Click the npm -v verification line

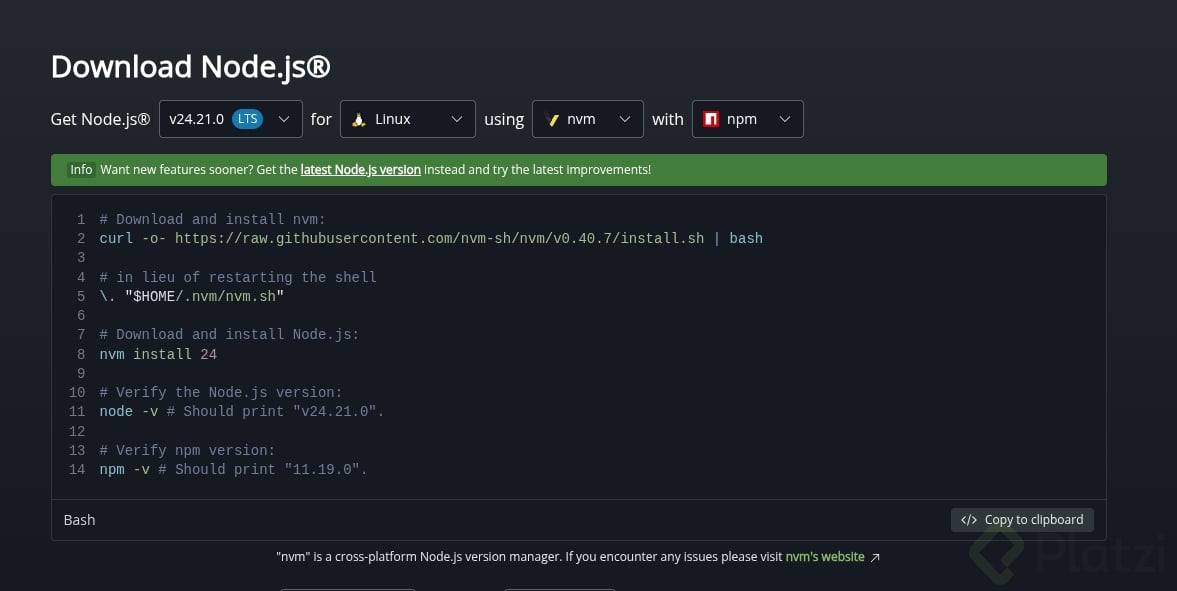pyautogui.click(x=233, y=469)
